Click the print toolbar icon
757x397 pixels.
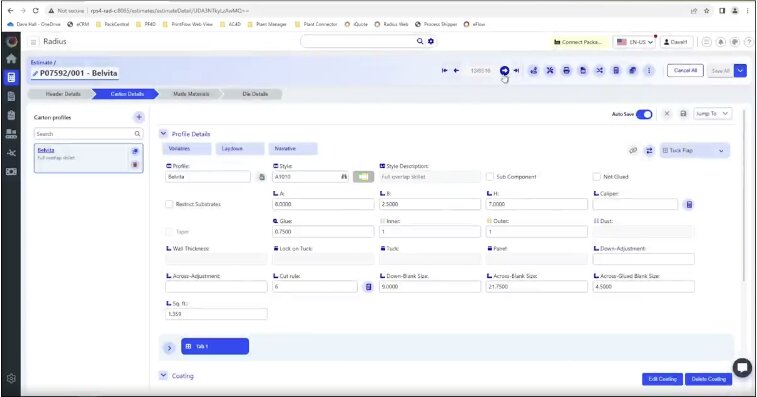pyautogui.click(x=566, y=71)
